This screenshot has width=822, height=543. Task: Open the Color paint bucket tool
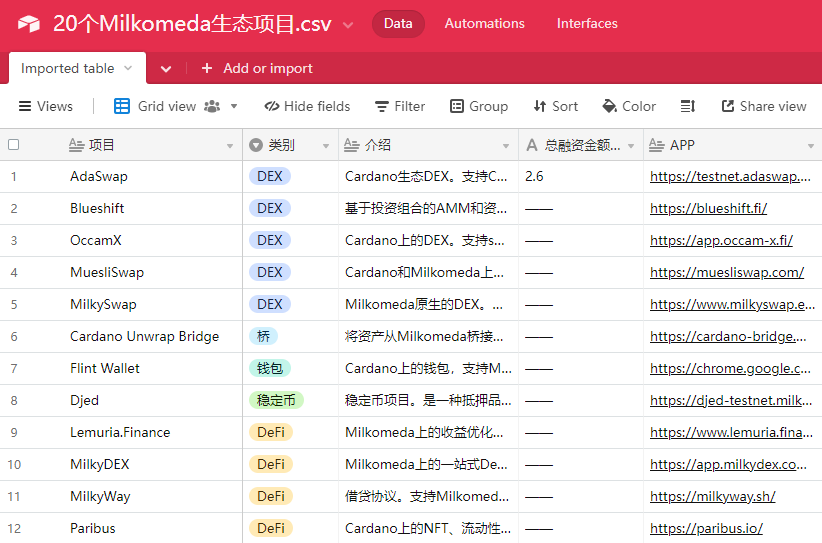pos(629,106)
